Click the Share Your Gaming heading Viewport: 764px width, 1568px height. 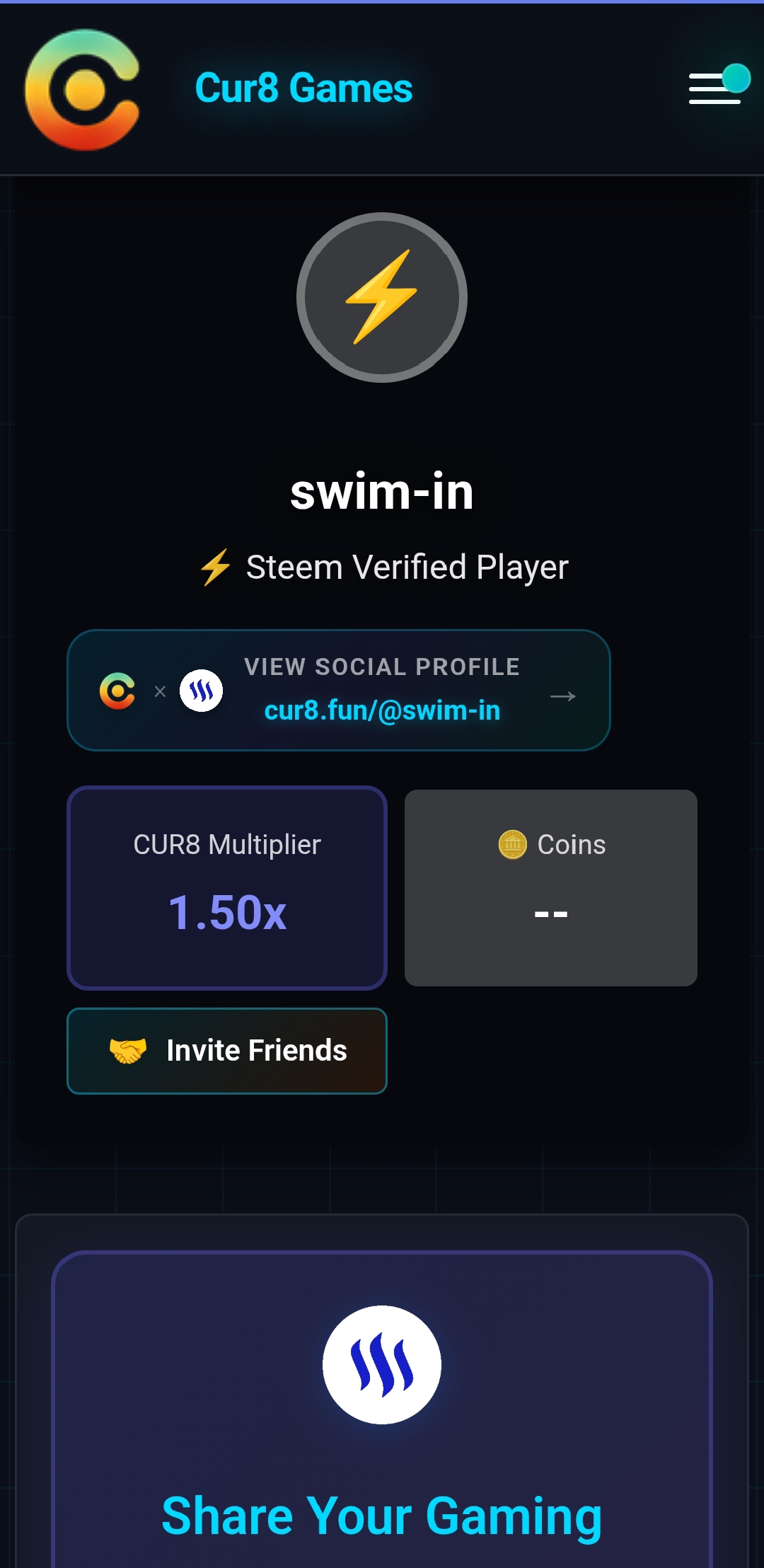click(x=382, y=1516)
